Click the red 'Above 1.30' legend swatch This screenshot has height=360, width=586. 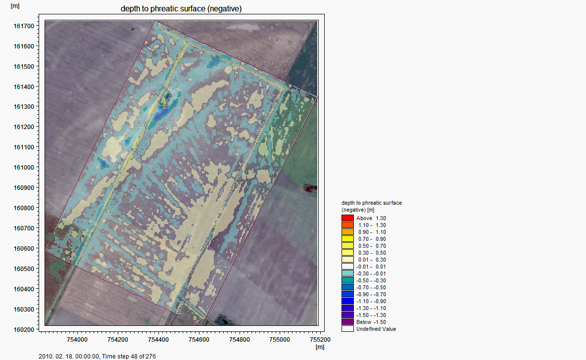coord(347,218)
